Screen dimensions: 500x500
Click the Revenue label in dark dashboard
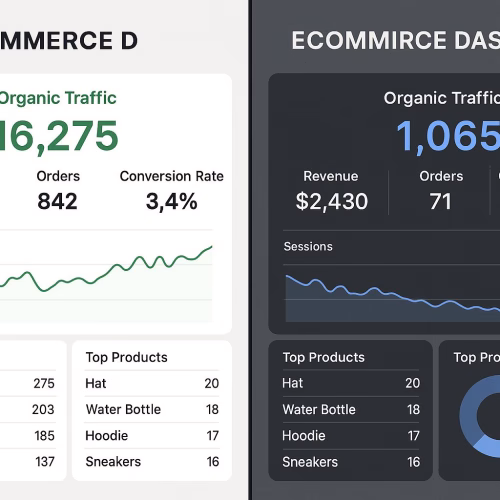pyautogui.click(x=331, y=176)
